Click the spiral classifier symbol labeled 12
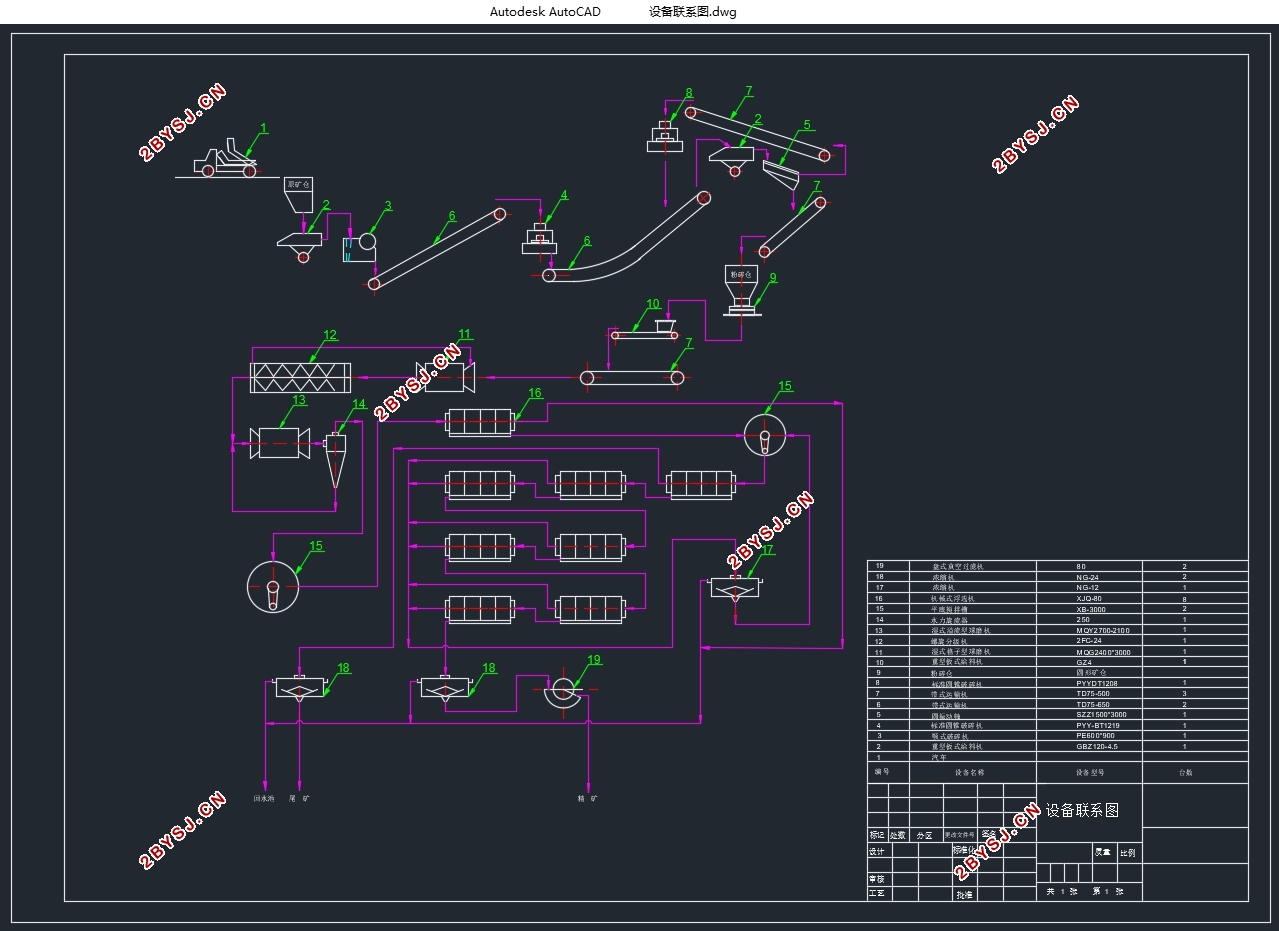This screenshot has height=931, width=1279. coord(300,378)
